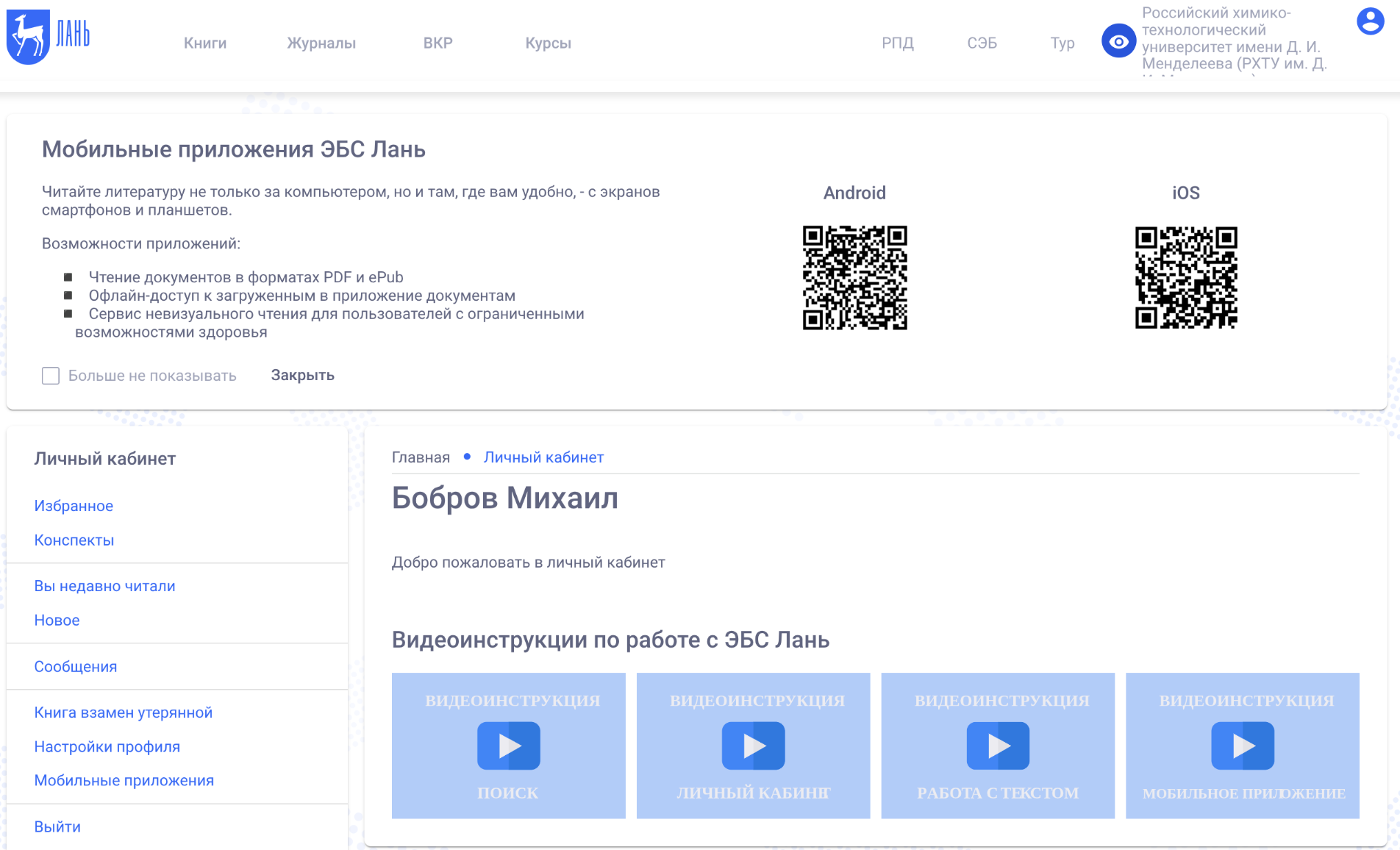Open the user profile avatar icon

(x=1370, y=21)
